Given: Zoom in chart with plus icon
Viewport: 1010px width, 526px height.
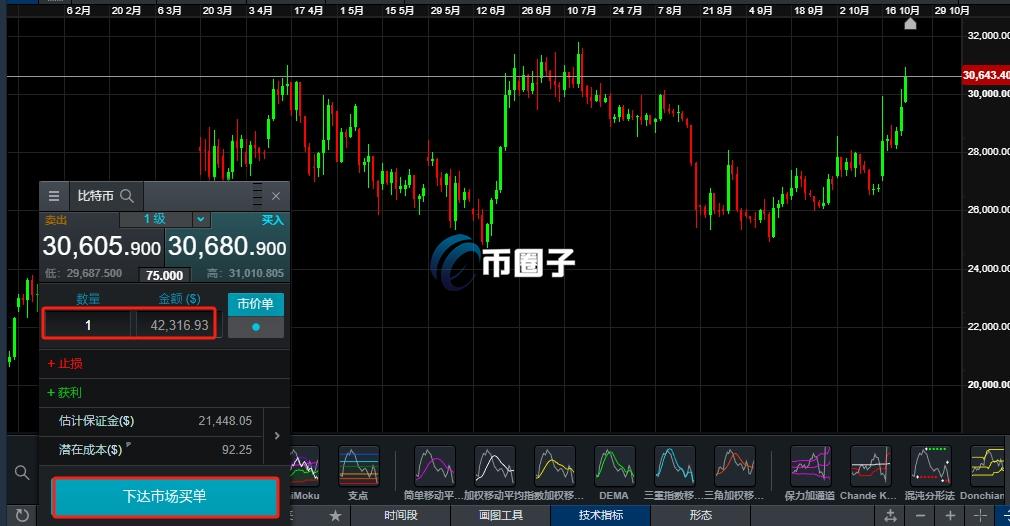Looking at the screenshot, I should tap(950, 516).
